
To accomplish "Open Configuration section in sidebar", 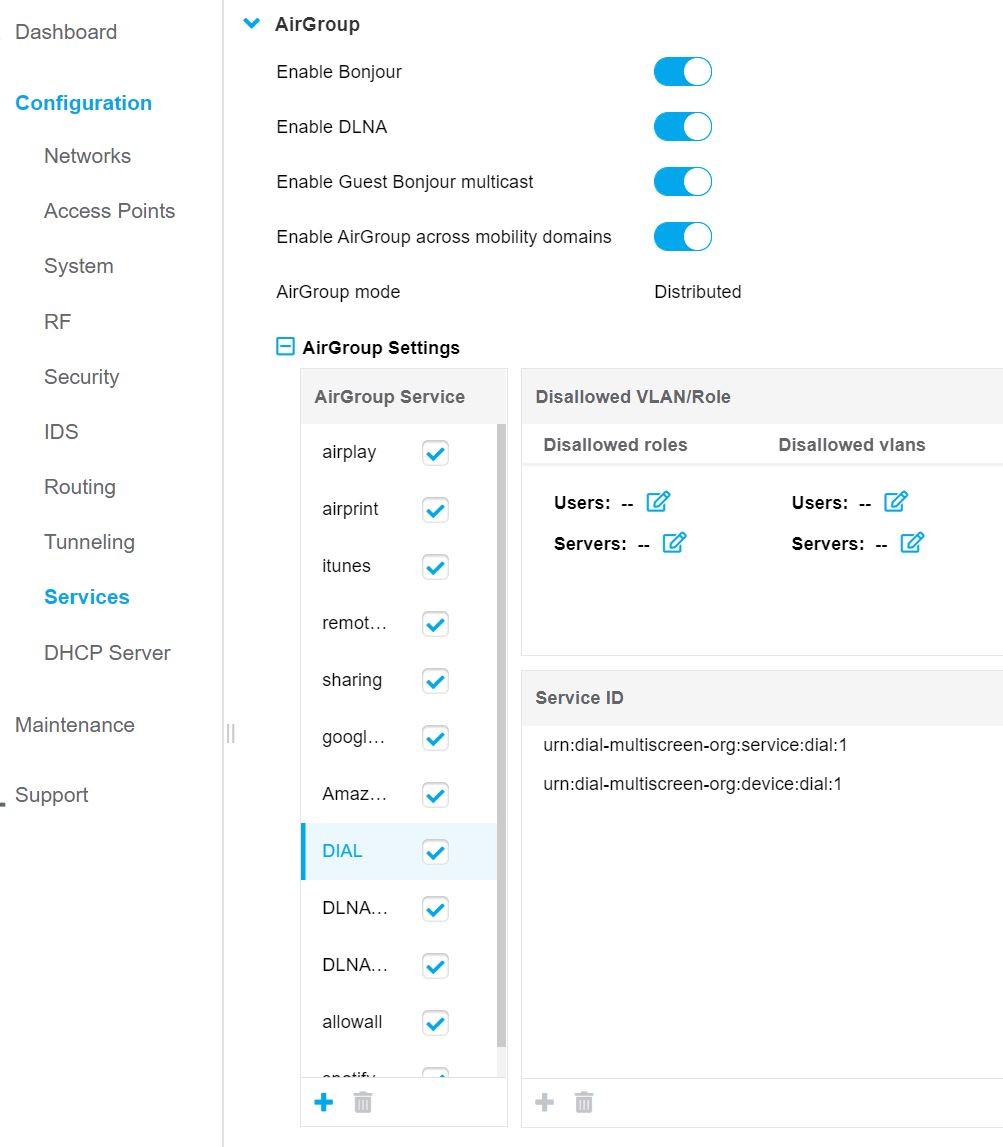I will [83, 103].
